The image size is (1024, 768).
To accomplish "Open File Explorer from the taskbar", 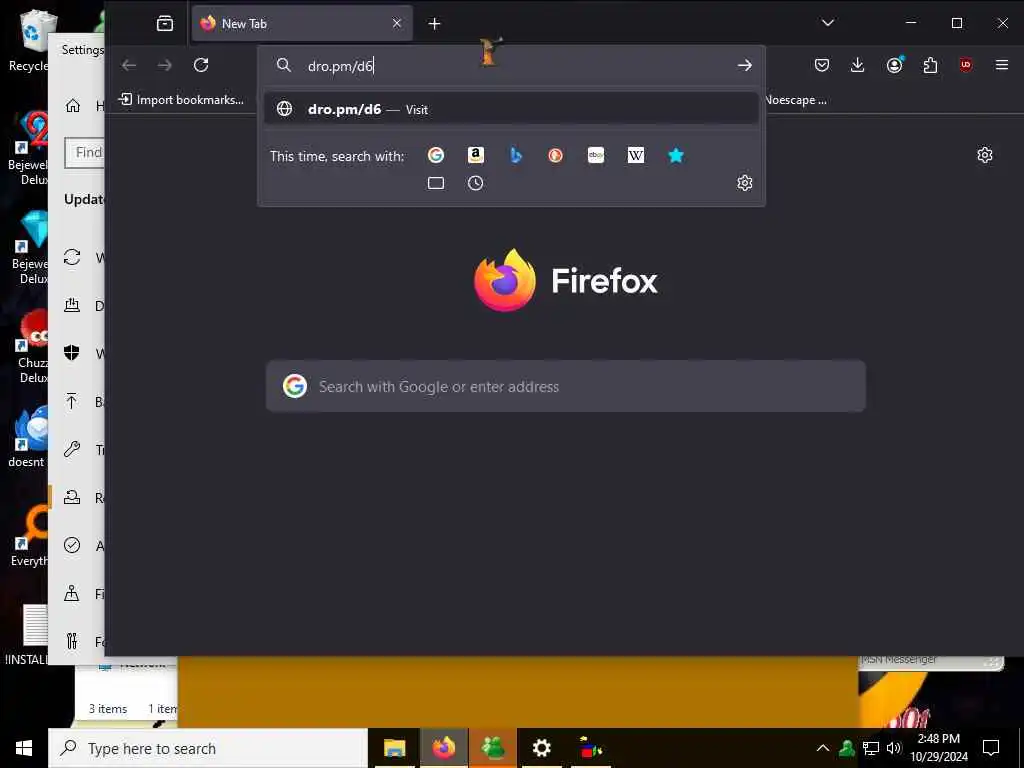I will click(x=394, y=748).
